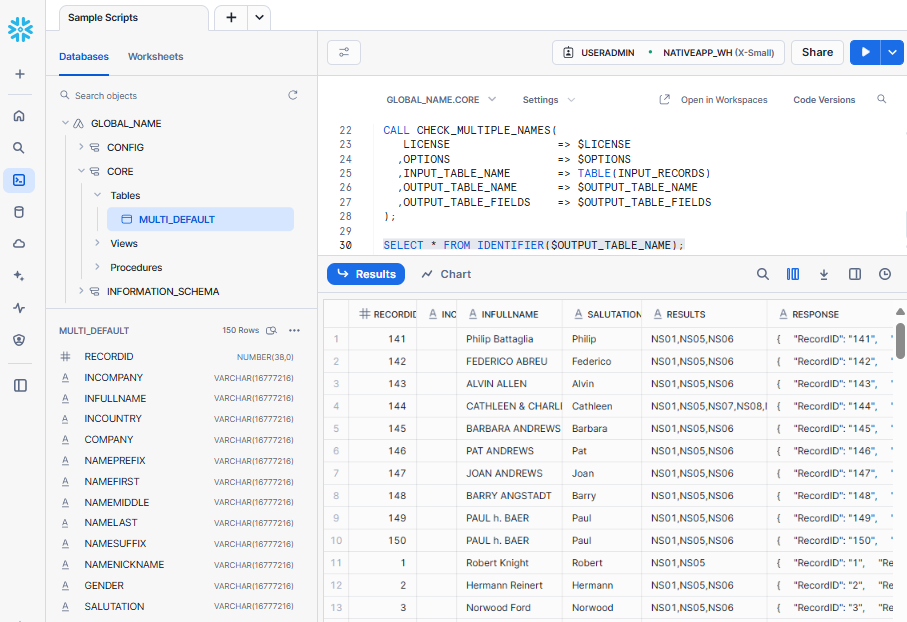Select the Philip Battaglia cell

510,339
